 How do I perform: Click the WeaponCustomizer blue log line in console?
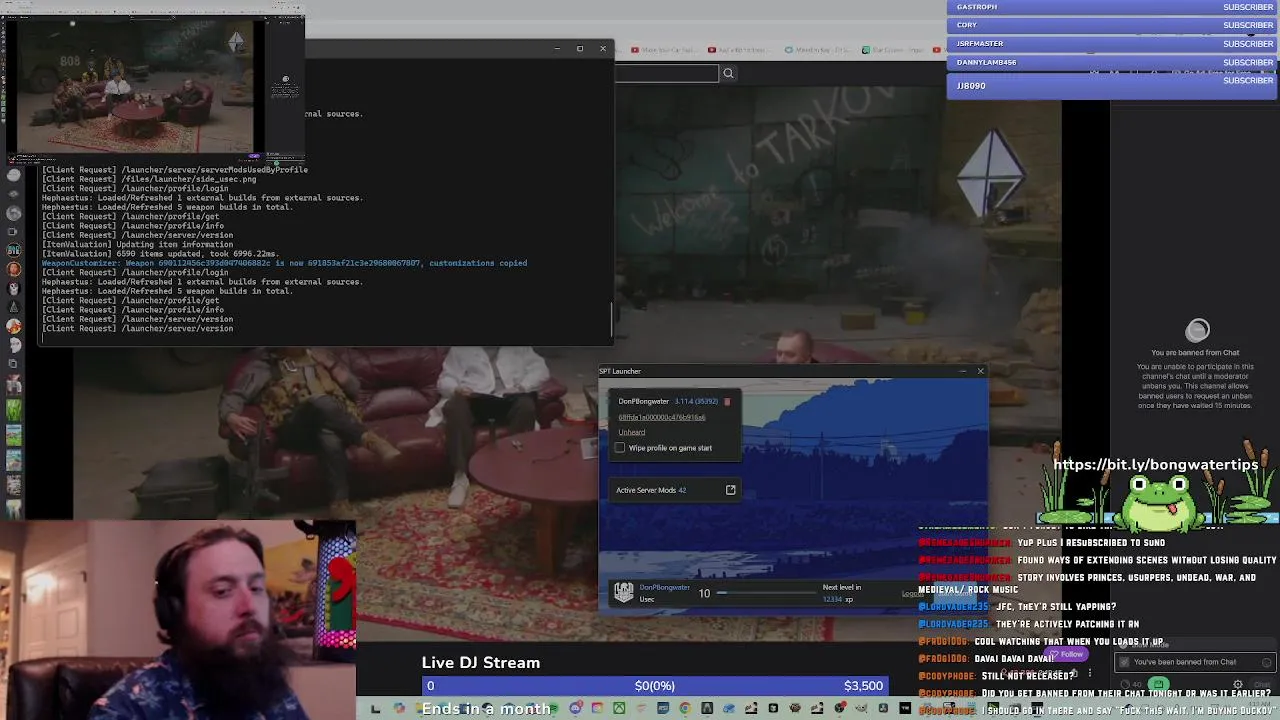284,263
